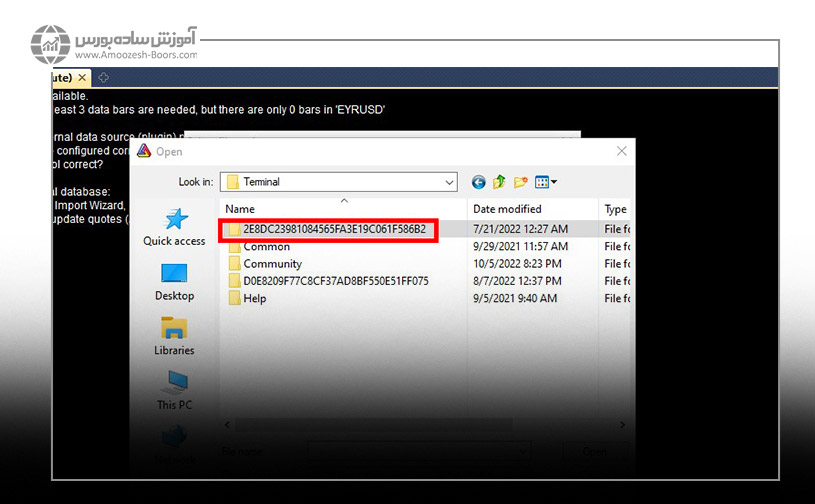Select This PC in the places sidebar
The height and width of the screenshot is (504, 815).
[x=174, y=390]
